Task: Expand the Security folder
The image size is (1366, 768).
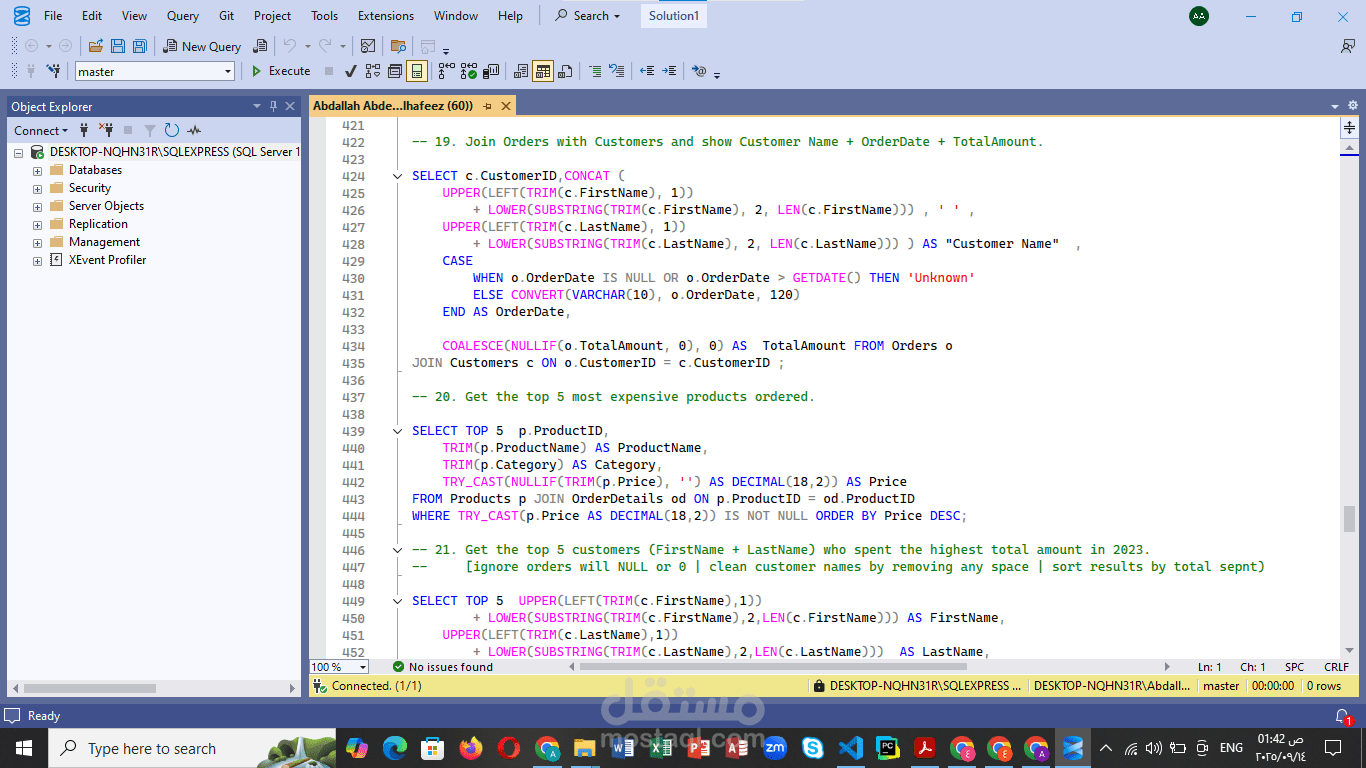Action: [37, 189]
